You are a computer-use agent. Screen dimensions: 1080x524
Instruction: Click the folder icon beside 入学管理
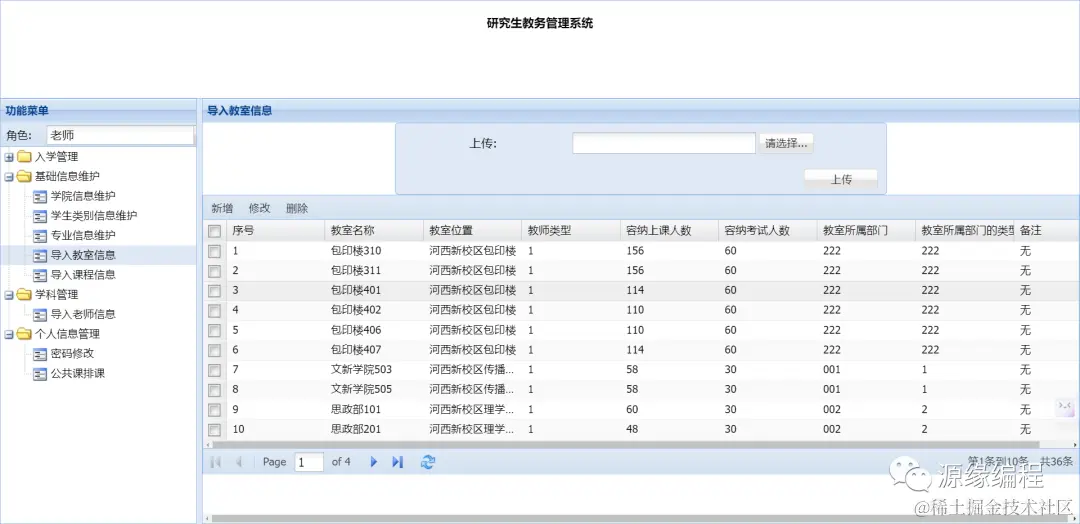click(24, 157)
